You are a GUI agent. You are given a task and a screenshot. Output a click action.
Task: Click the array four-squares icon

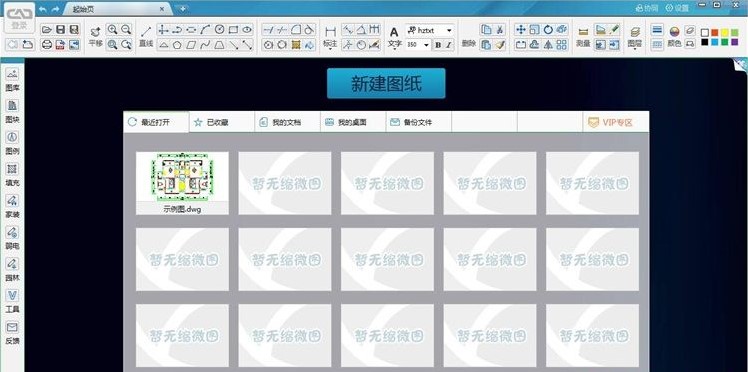[562, 44]
